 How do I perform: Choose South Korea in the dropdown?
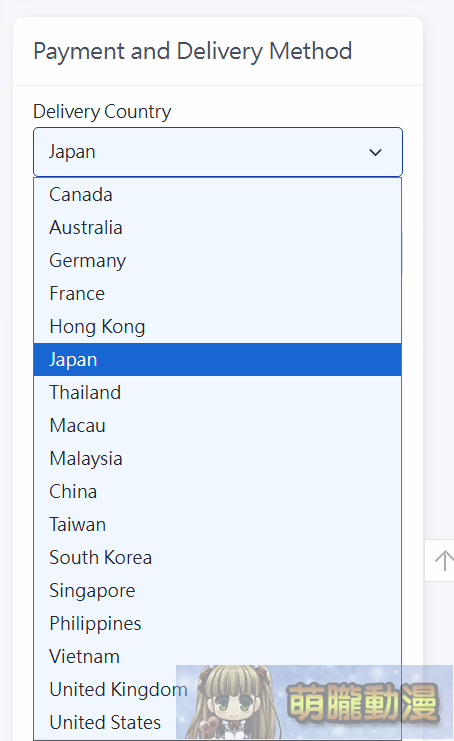(x=217, y=558)
